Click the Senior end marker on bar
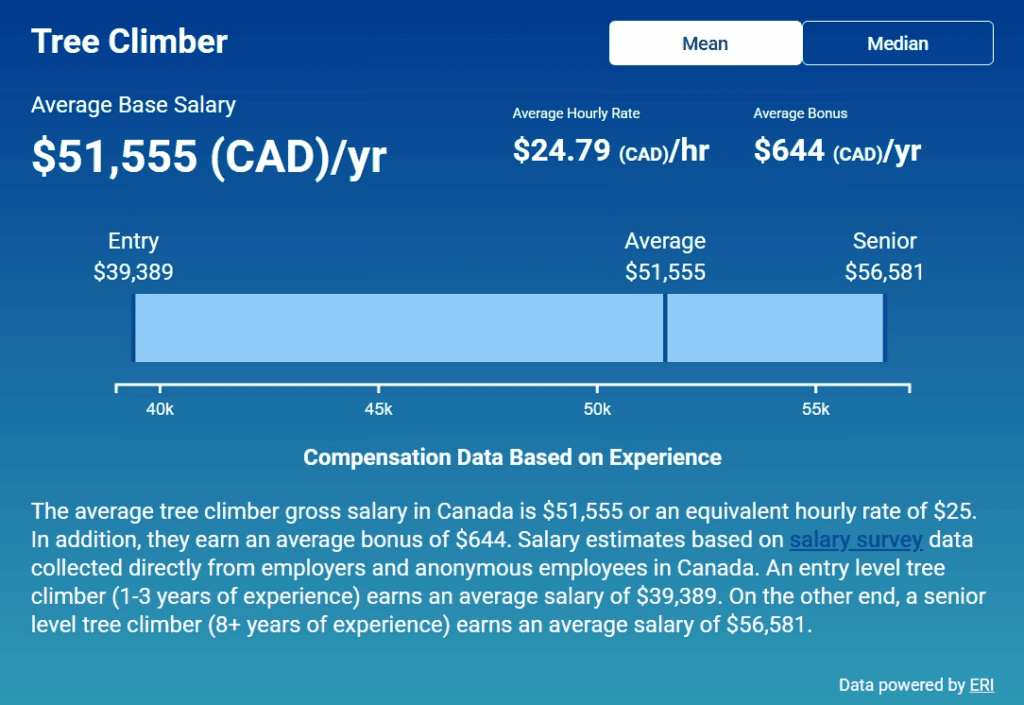This screenshot has height=705, width=1024. [884, 328]
